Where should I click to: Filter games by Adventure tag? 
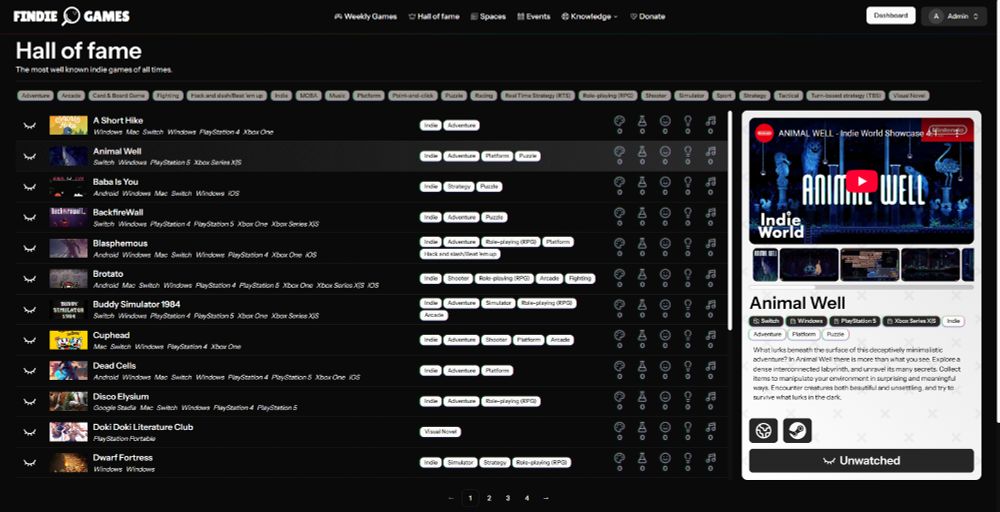(x=35, y=96)
